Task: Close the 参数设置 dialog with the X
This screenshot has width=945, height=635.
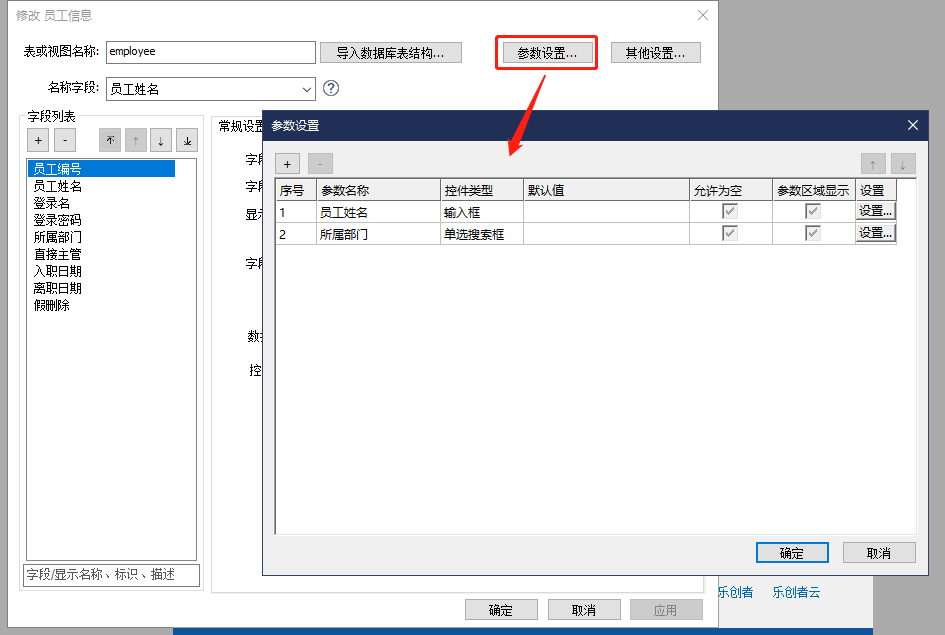Action: click(912, 125)
